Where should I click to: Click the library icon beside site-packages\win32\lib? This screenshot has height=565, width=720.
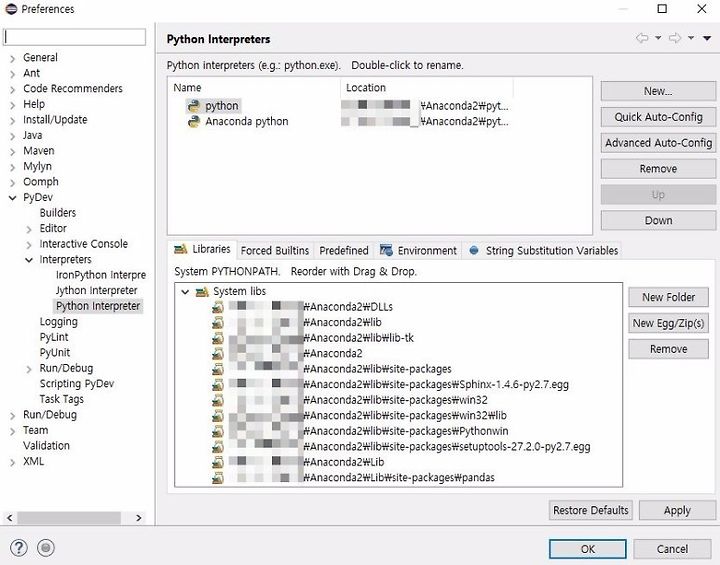coord(218,416)
